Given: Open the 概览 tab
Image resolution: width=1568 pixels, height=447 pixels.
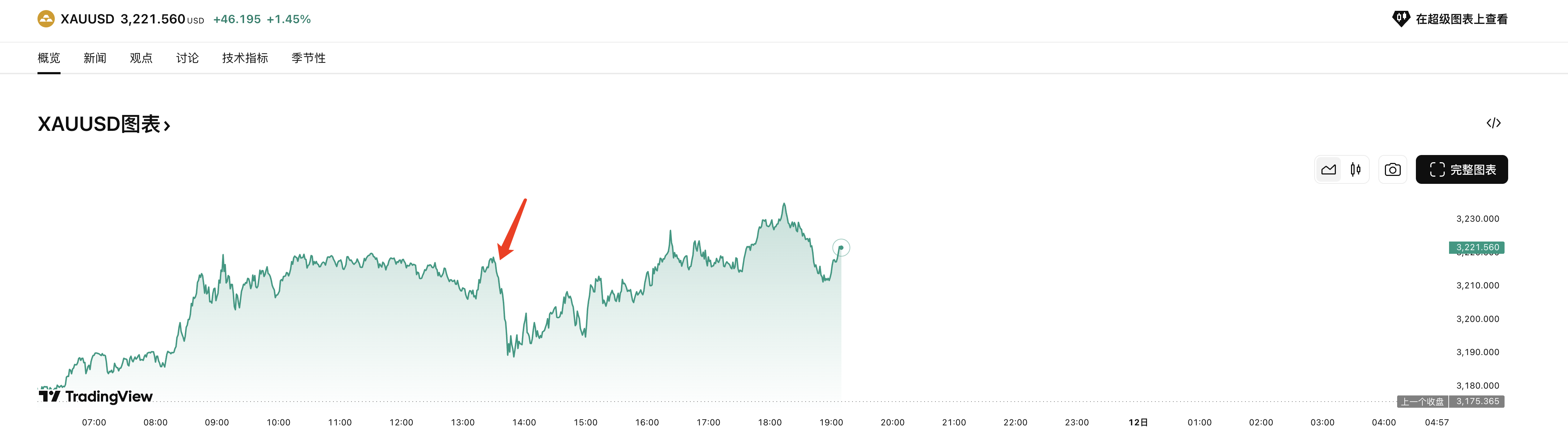Looking at the screenshot, I should pyautogui.click(x=49, y=58).
